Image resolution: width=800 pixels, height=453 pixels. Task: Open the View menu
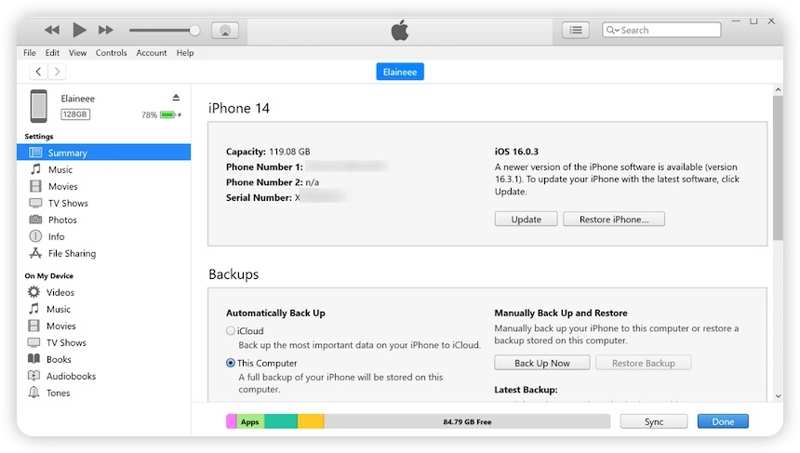[x=78, y=53]
